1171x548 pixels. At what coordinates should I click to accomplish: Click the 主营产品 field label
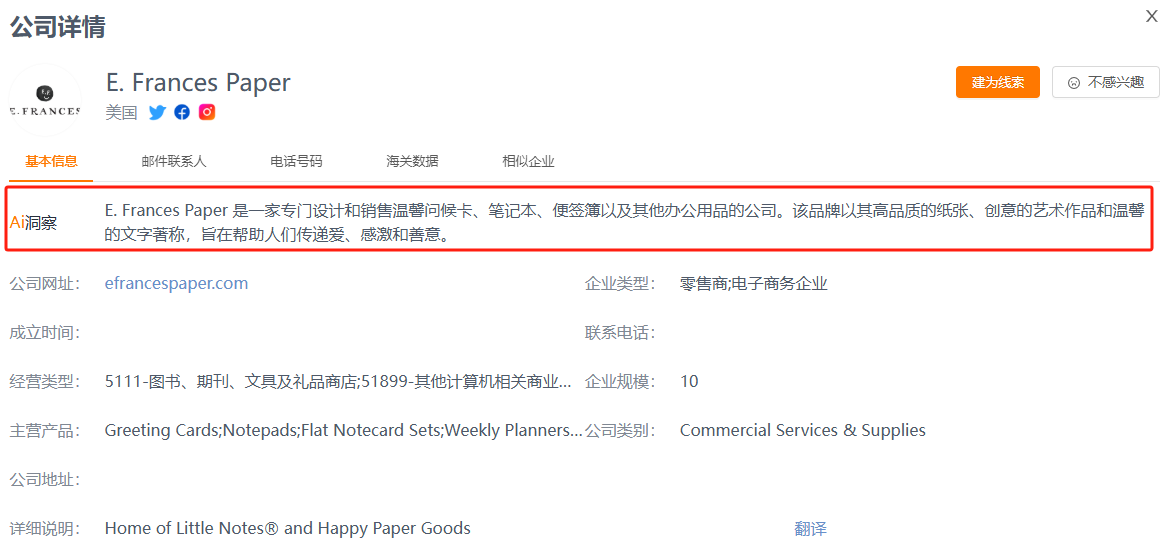point(44,431)
